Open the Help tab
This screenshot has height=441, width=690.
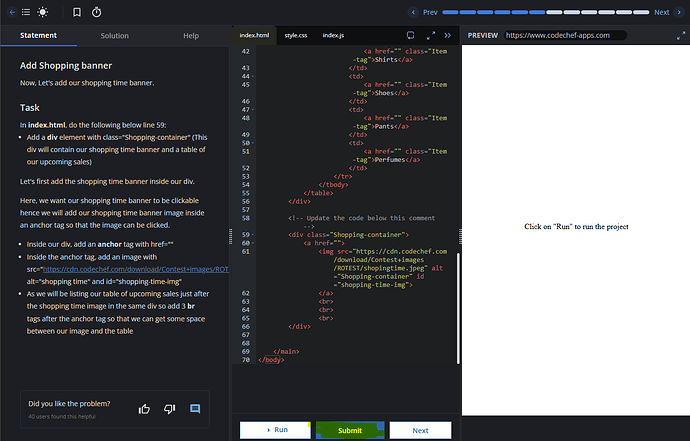tap(191, 36)
